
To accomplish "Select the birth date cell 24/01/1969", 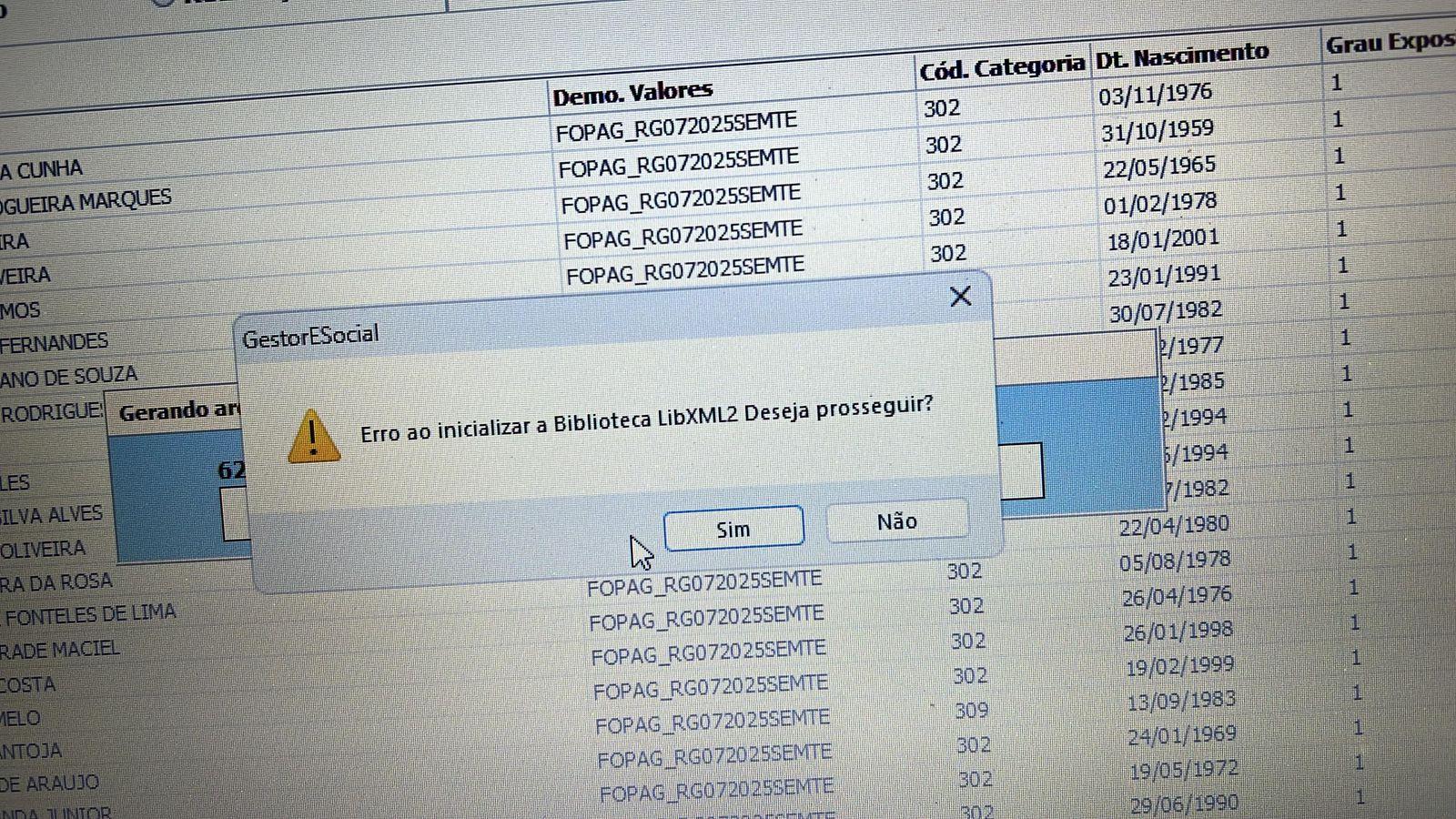I will [1182, 735].
